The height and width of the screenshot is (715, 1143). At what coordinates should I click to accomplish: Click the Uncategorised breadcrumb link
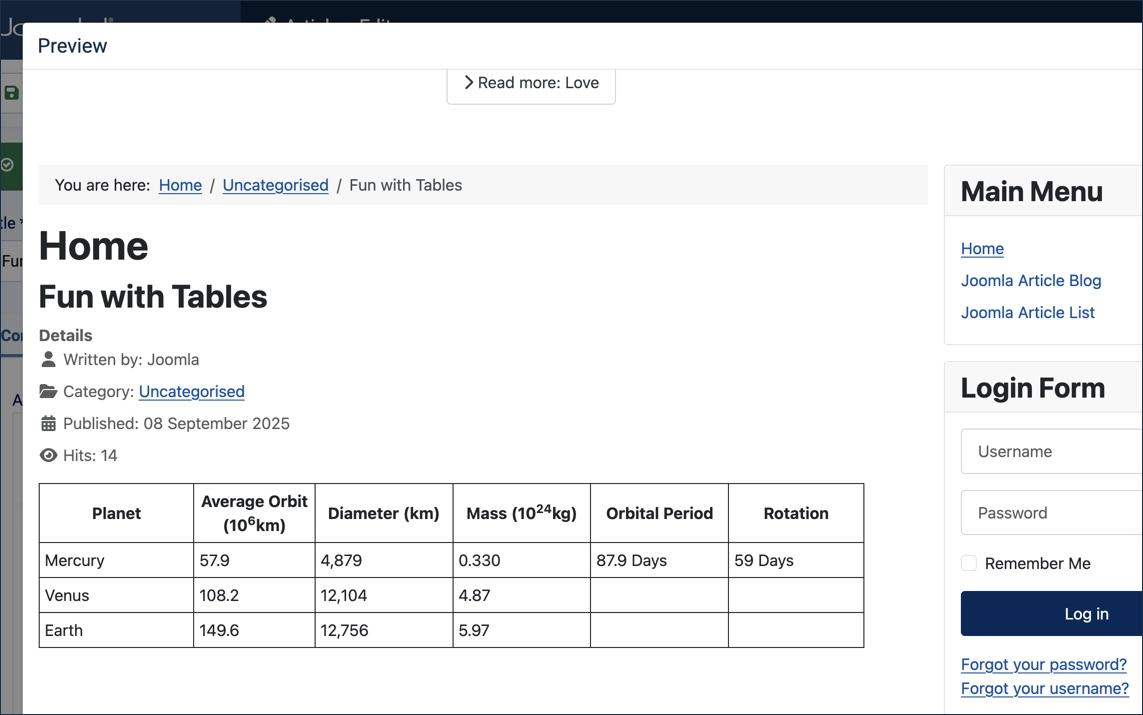(275, 185)
